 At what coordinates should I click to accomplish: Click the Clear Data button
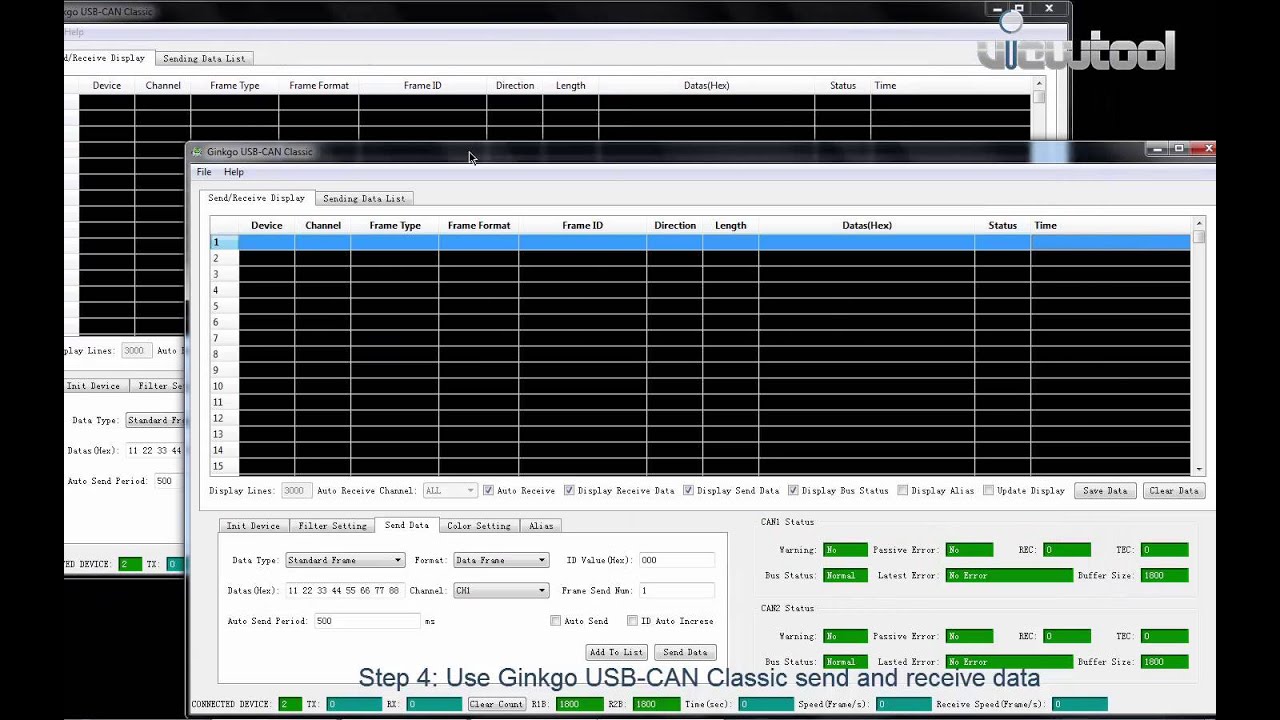pyautogui.click(x=1174, y=491)
